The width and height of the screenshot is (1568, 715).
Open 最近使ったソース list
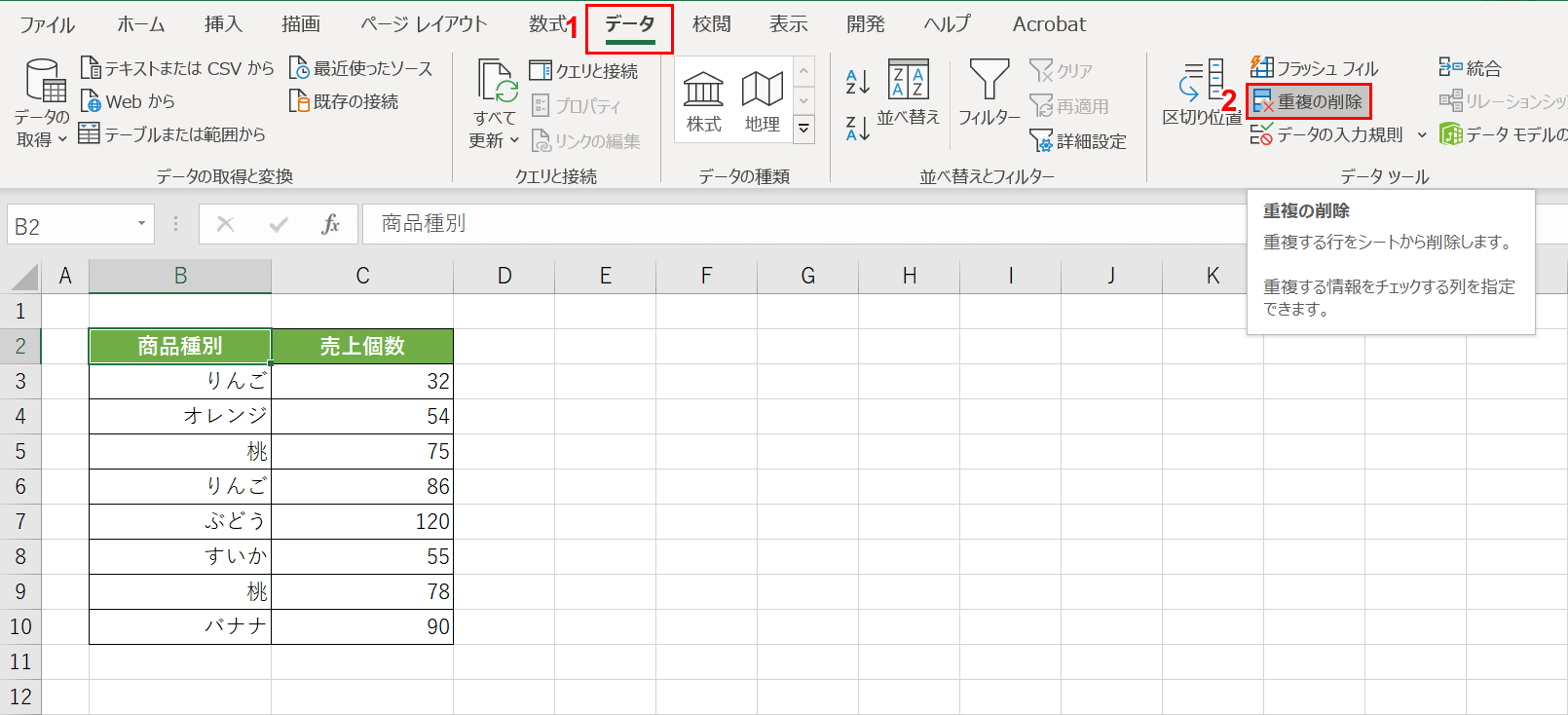click(360, 68)
